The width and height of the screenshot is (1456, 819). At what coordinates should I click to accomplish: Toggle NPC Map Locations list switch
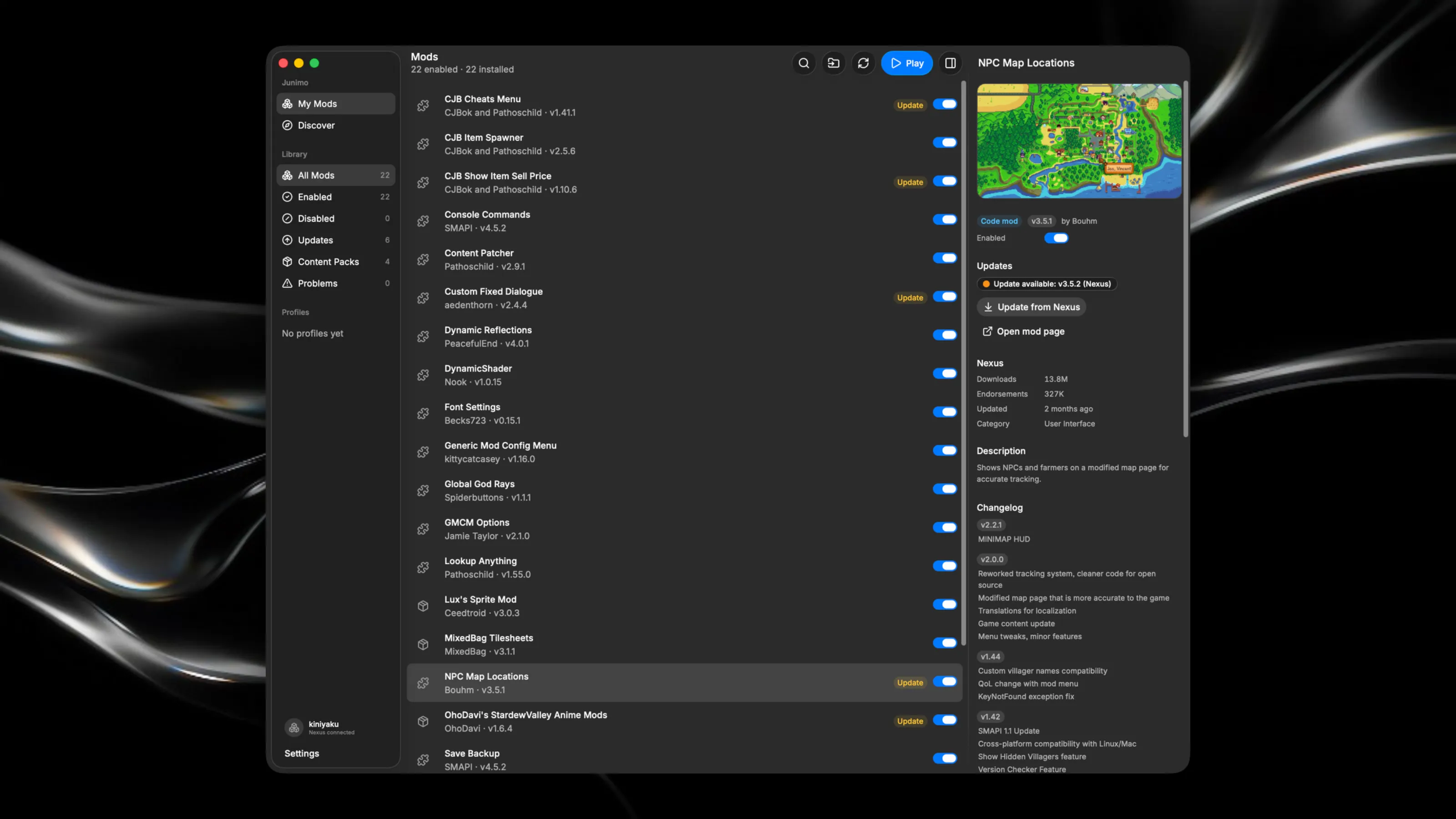click(x=945, y=681)
